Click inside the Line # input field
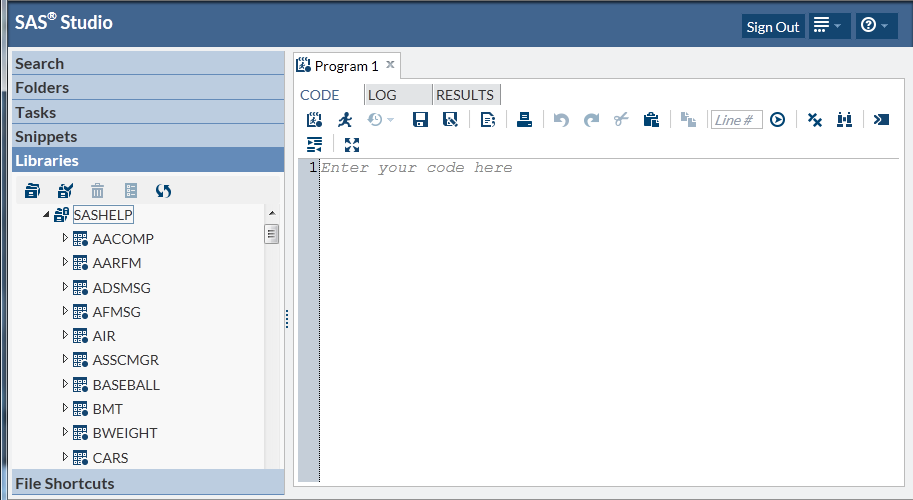 [737, 120]
